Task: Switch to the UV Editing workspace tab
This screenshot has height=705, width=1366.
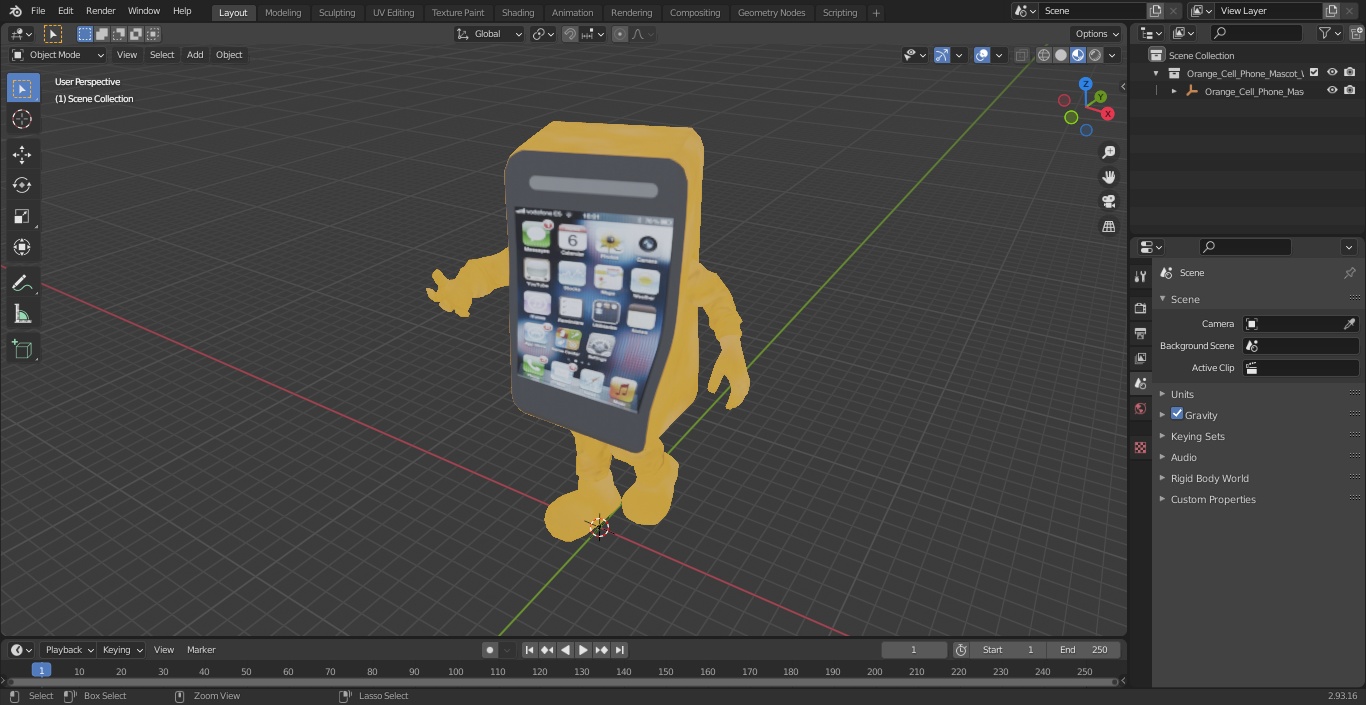Action: (x=393, y=12)
